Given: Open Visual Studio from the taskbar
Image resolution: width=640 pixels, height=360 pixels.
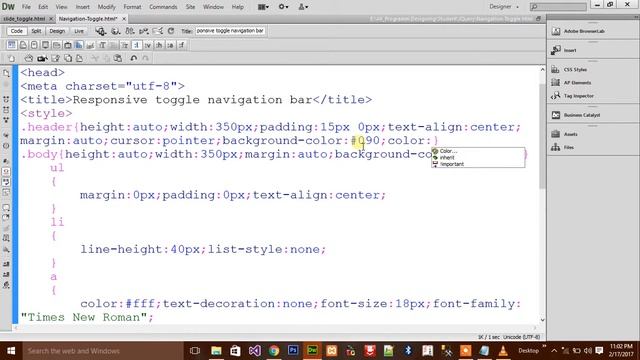Looking at the screenshot, I should (255, 351).
